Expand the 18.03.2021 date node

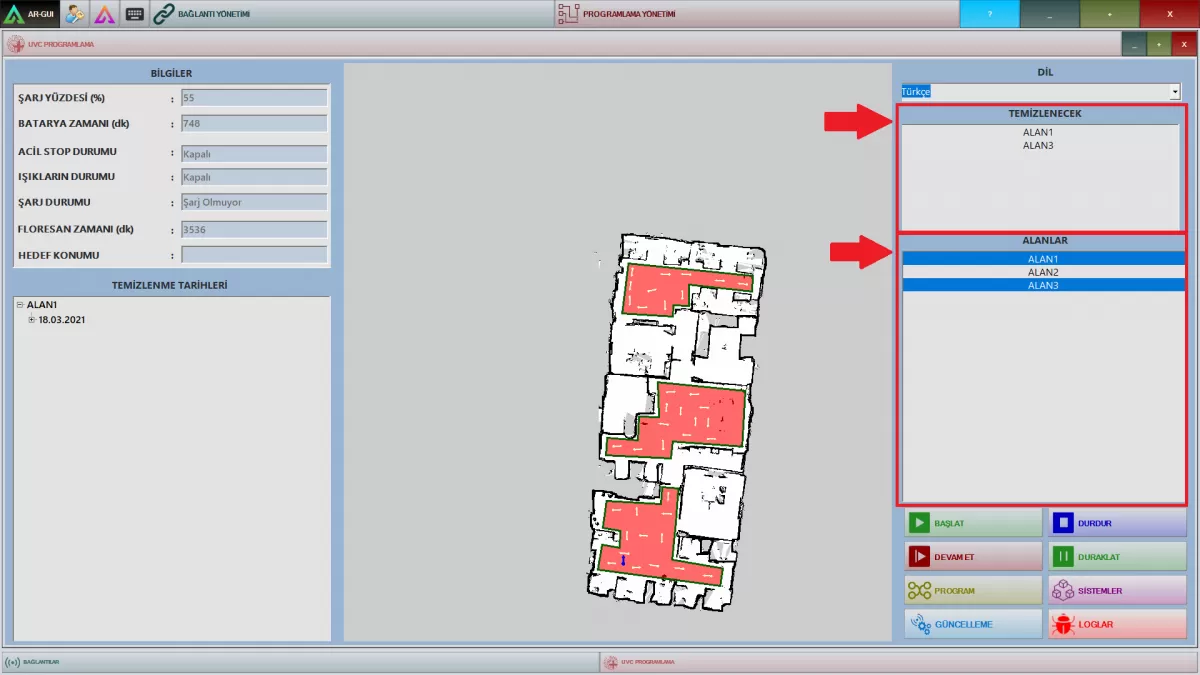pyautogui.click(x=31, y=320)
